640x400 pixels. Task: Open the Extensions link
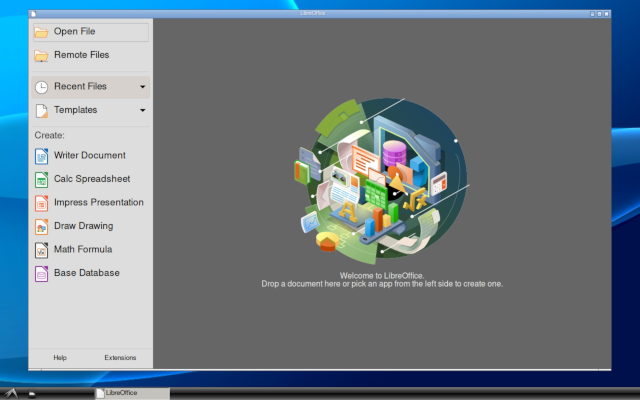point(120,358)
